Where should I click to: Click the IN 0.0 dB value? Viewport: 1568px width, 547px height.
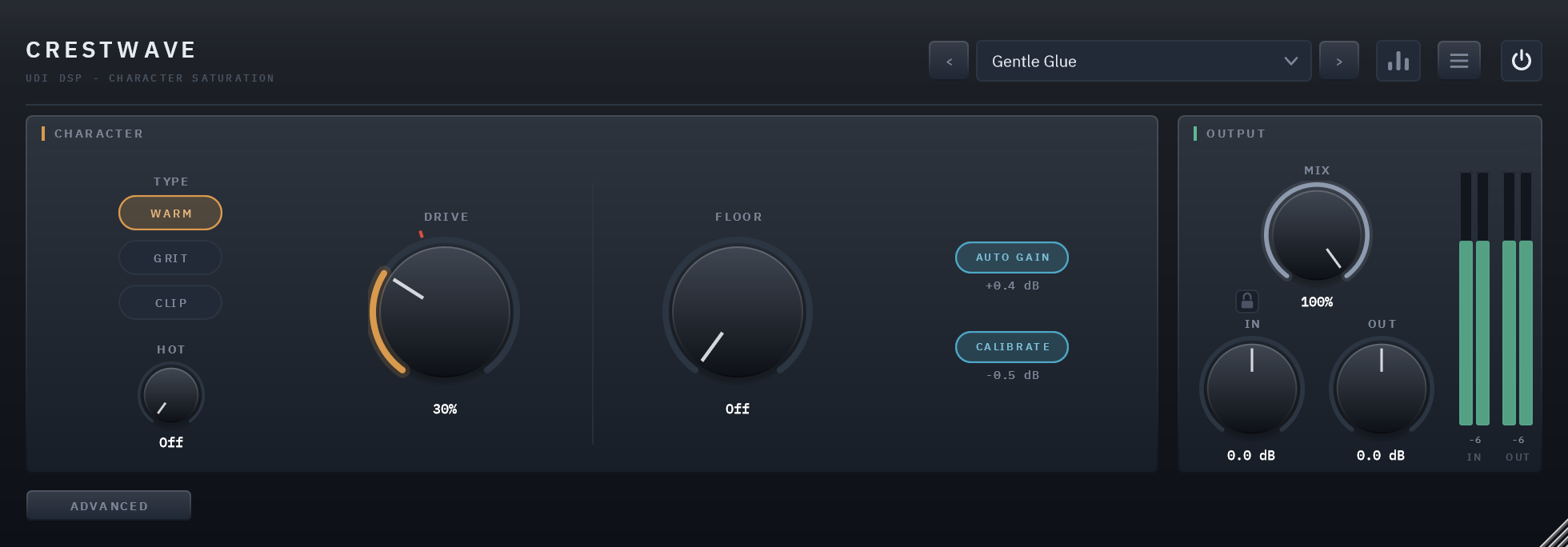coord(1251,455)
